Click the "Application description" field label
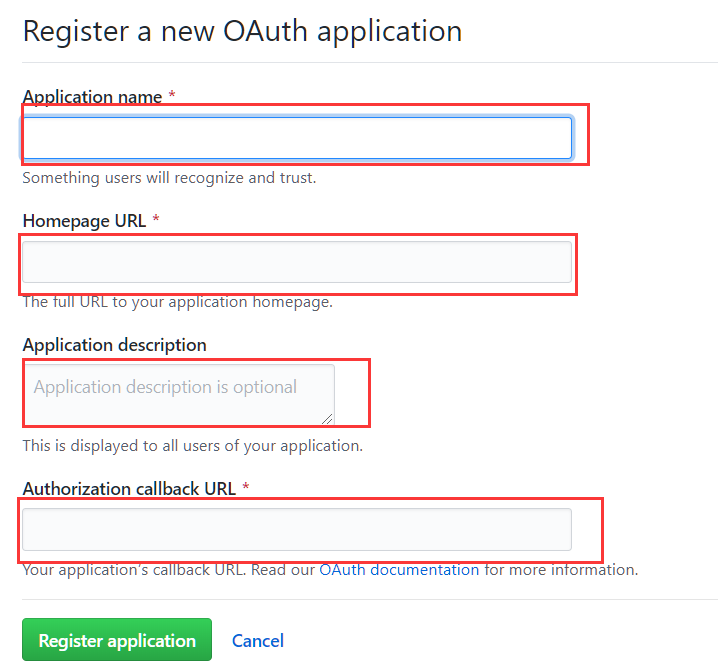Image resolution: width=718 pixels, height=672 pixels. point(114,345)
